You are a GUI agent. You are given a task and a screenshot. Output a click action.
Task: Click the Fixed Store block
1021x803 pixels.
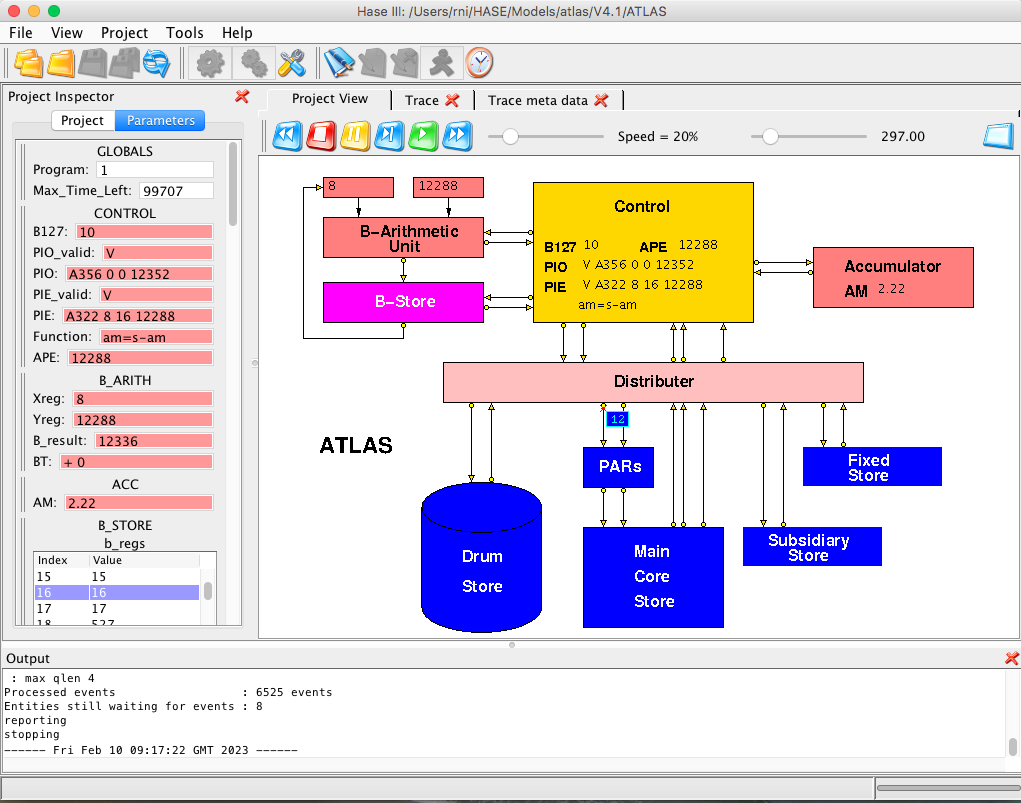pos(872,466)
